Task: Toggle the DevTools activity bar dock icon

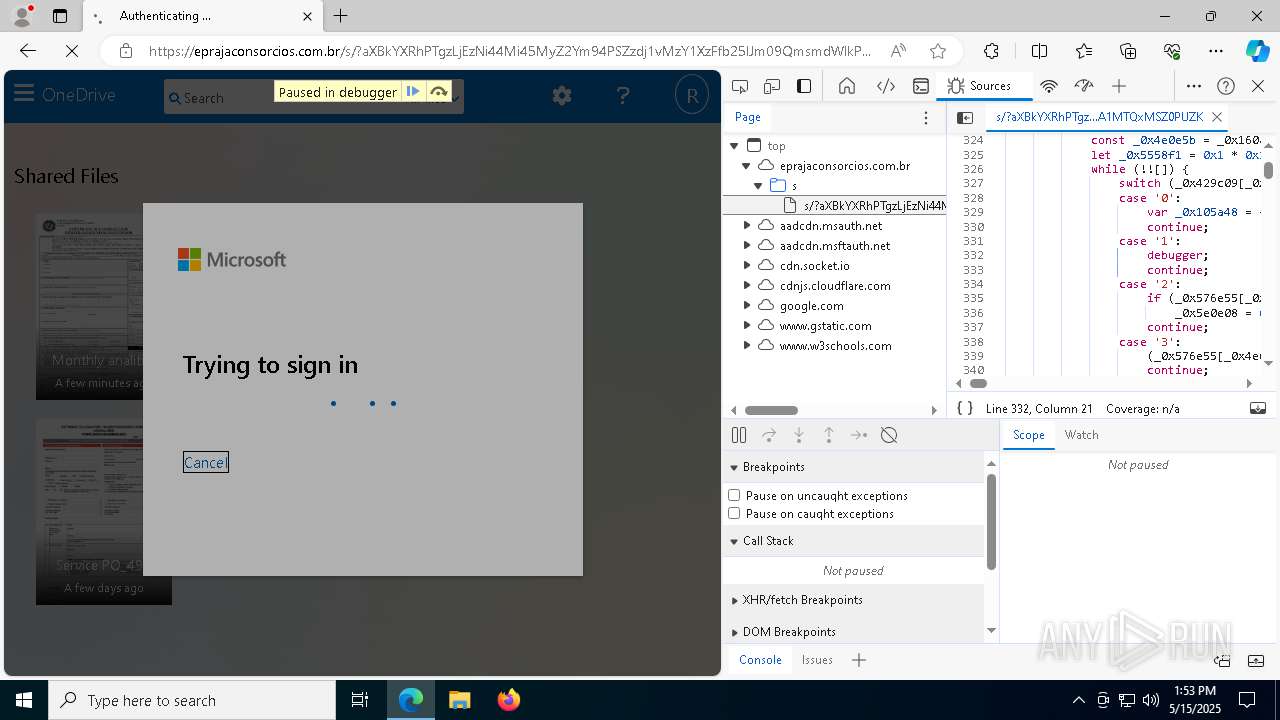Action: point(804,86)
